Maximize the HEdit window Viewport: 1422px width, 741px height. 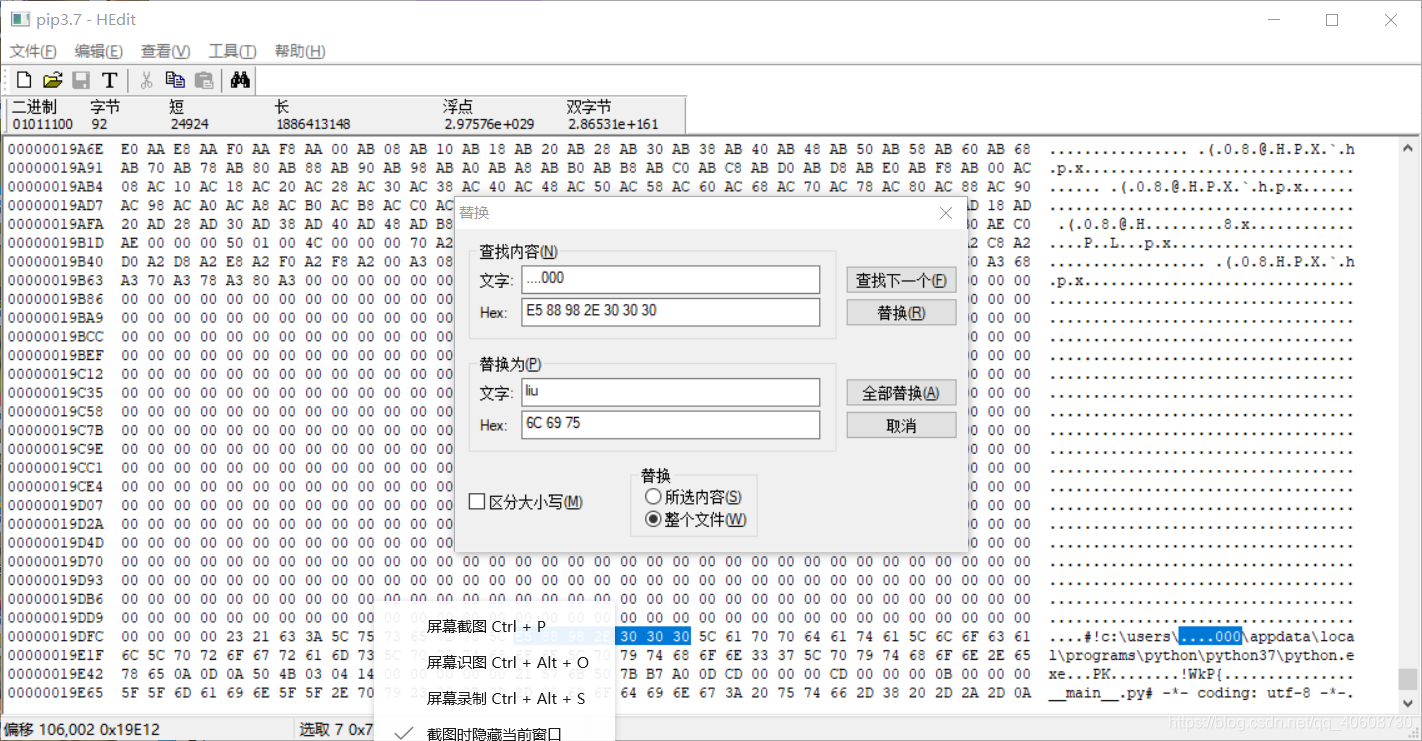click(1332, 20)
